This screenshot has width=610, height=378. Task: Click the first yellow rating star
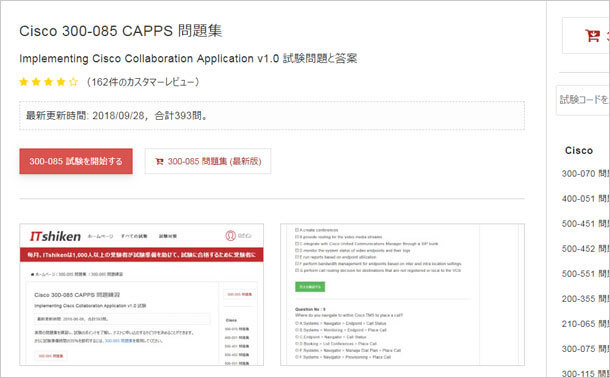(x=24, y=82)
